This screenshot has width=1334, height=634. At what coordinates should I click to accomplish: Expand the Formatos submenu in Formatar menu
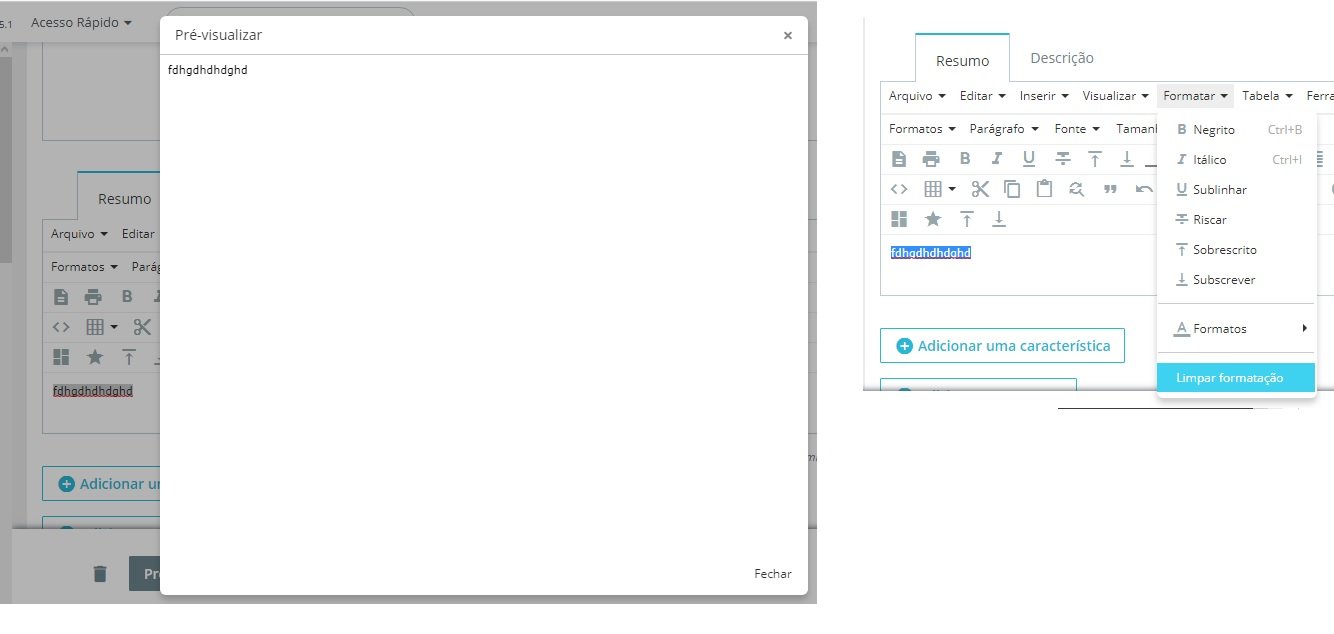click(1235, 328)
